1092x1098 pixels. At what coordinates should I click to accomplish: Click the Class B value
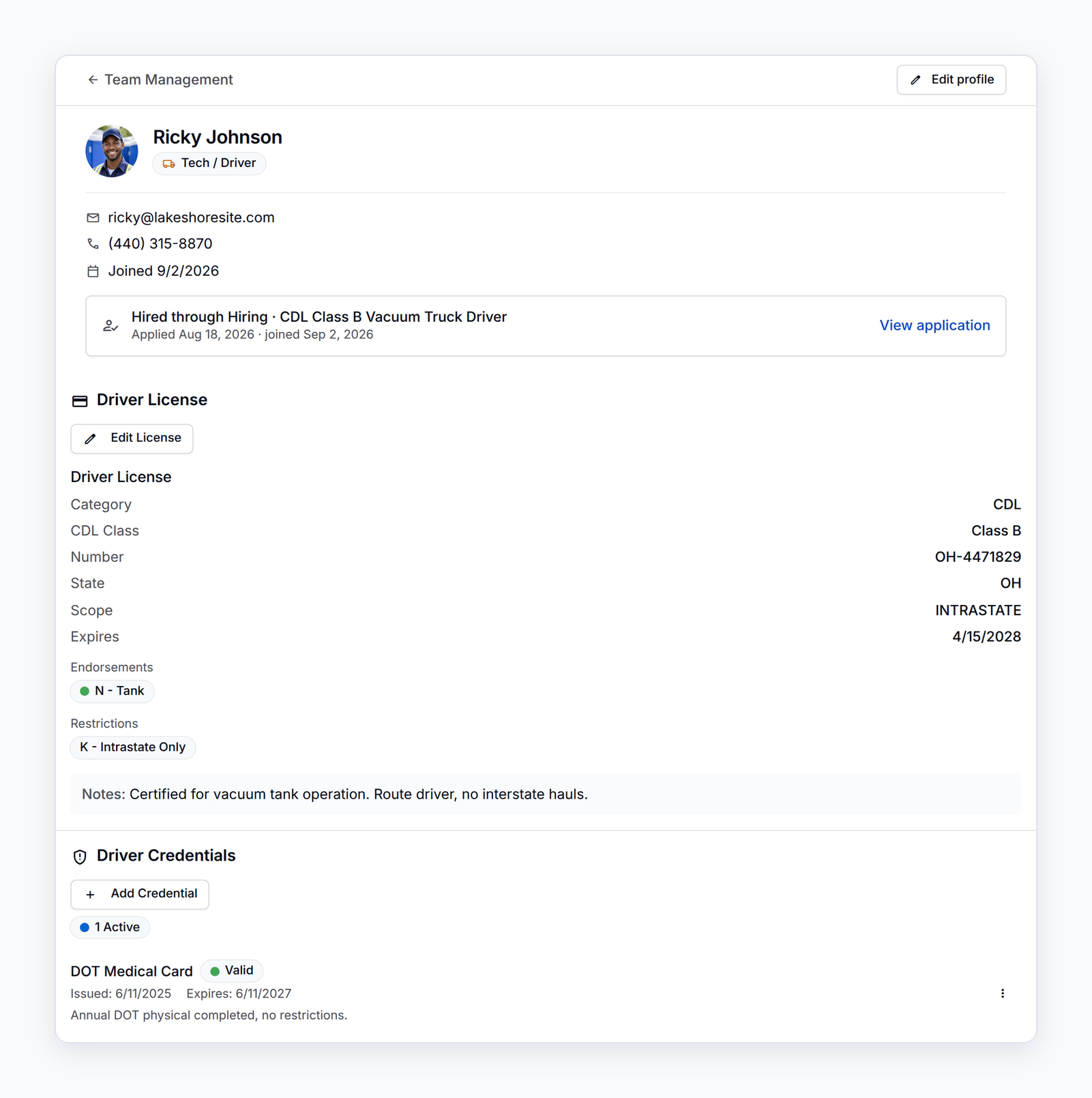[x=996, y=531]
